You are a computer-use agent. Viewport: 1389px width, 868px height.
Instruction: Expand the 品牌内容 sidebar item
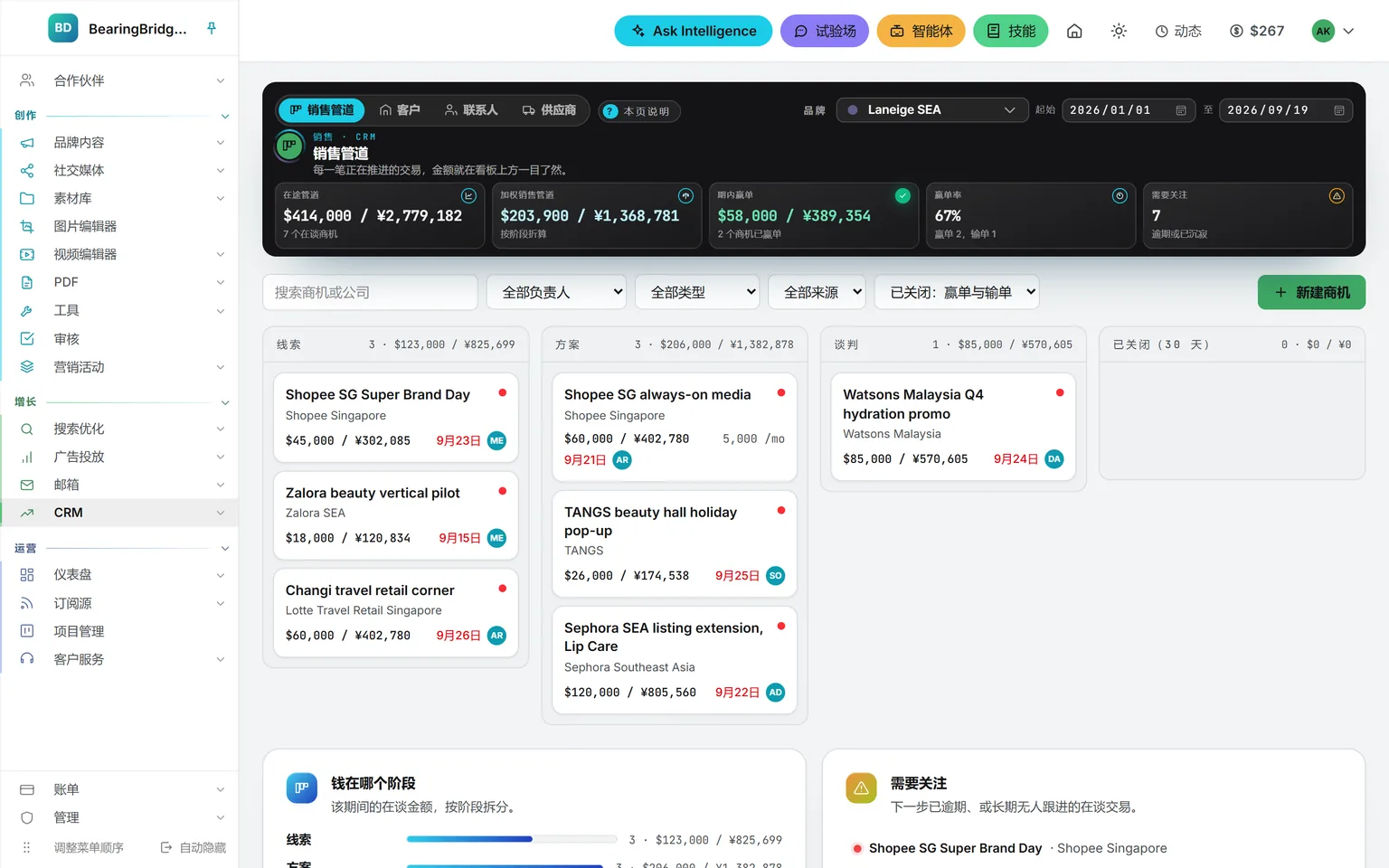[x=120, y=142]
